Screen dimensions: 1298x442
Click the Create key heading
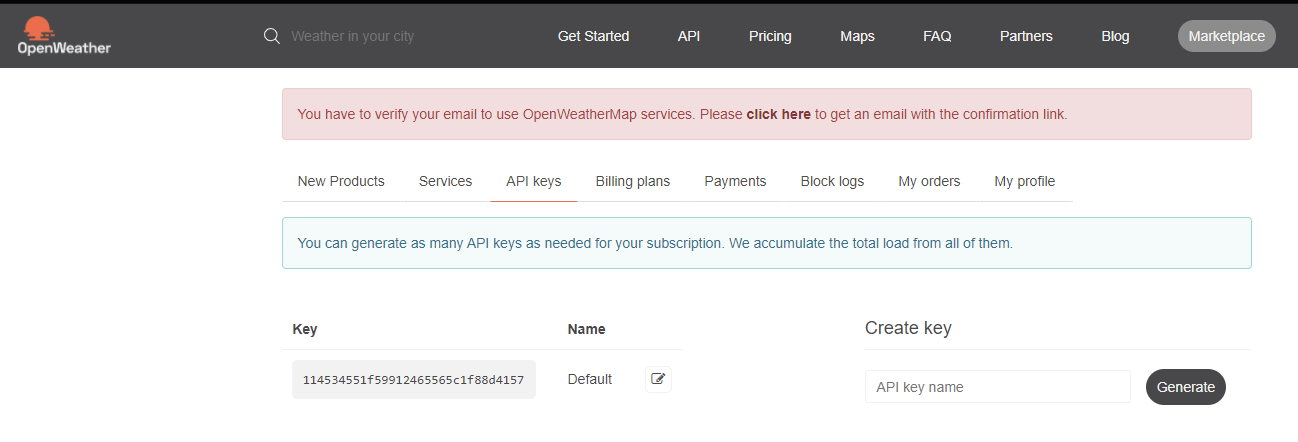908,328
